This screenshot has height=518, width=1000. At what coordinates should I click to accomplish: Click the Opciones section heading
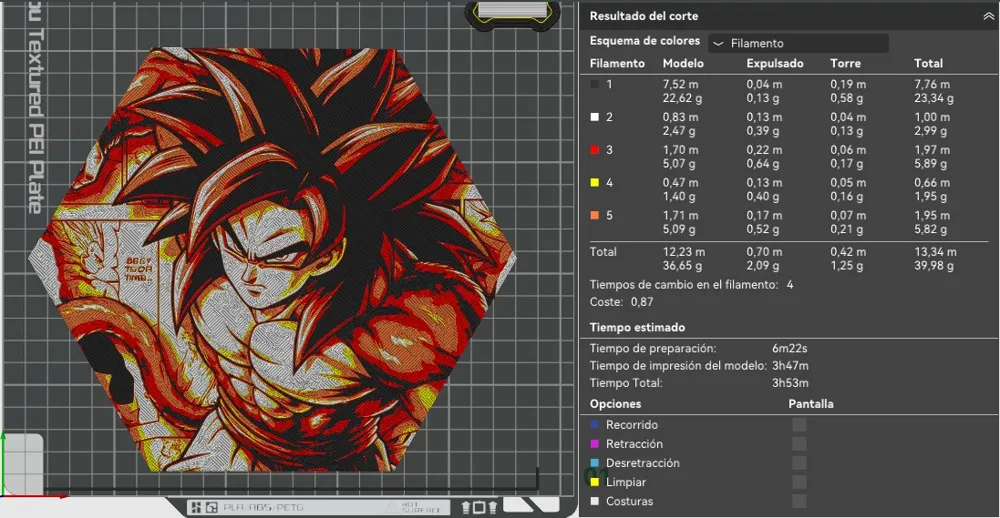[615, 404]
